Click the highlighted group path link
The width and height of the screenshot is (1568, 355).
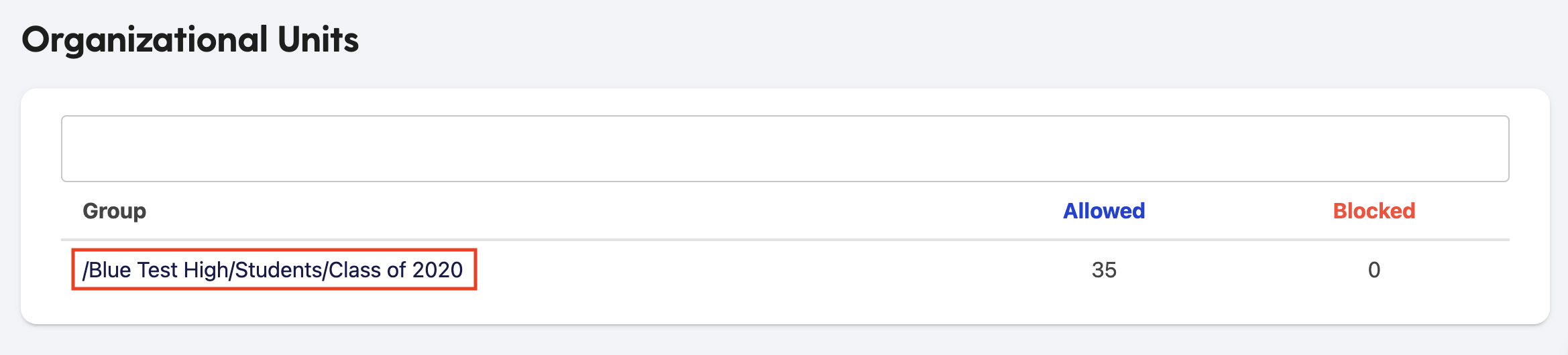pyautogui.click(x=273, y=269)
